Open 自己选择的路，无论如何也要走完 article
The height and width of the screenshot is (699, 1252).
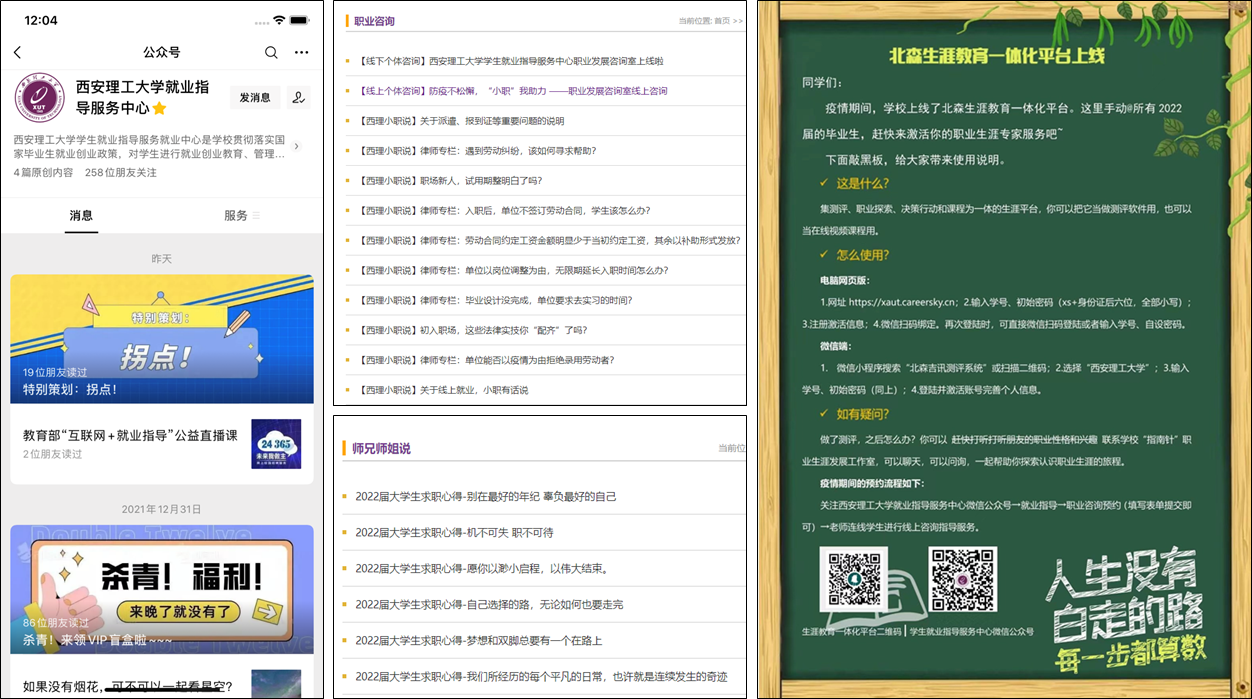tap(489, 605)
